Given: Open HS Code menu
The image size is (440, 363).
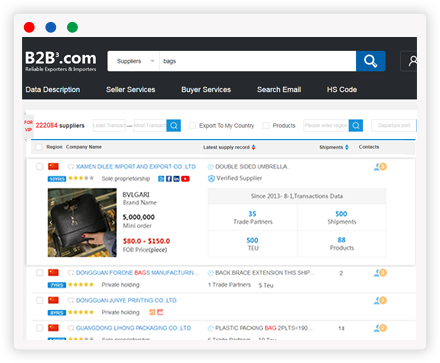Looking at the screenshot, I should coord(342,89).
